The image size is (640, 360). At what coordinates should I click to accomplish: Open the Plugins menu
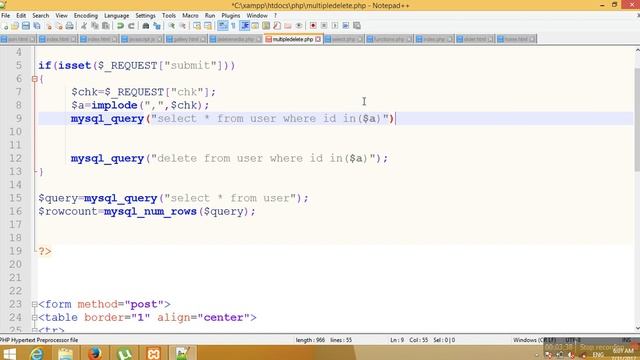click(231, 16)
